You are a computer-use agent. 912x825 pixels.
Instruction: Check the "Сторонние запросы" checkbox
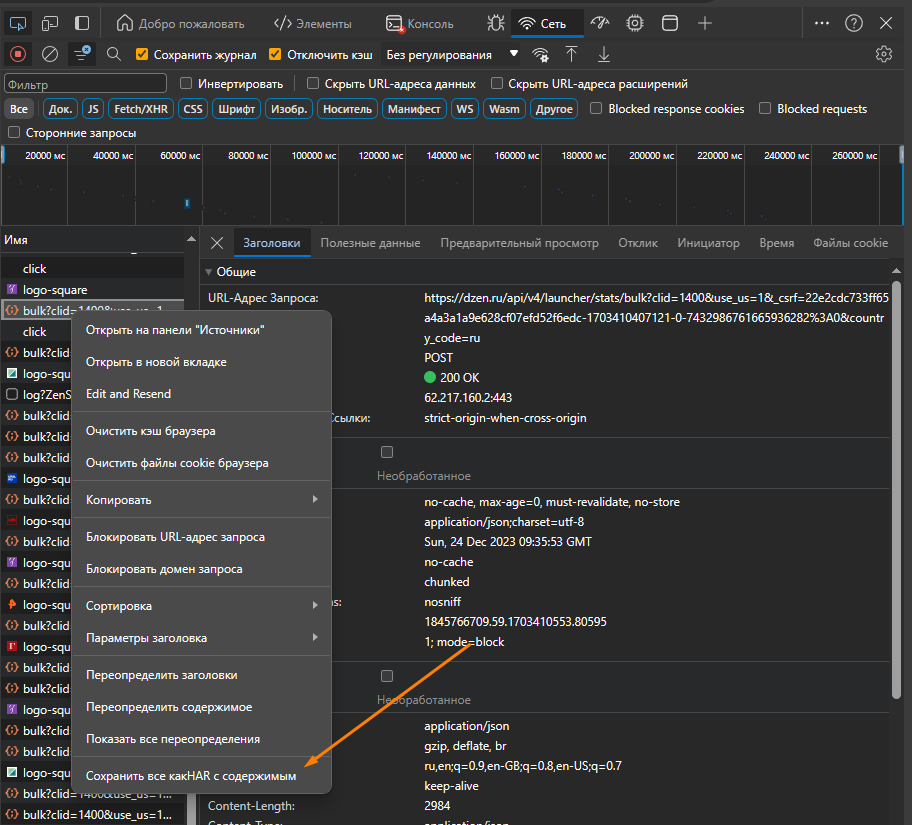(x=14, y=133)
